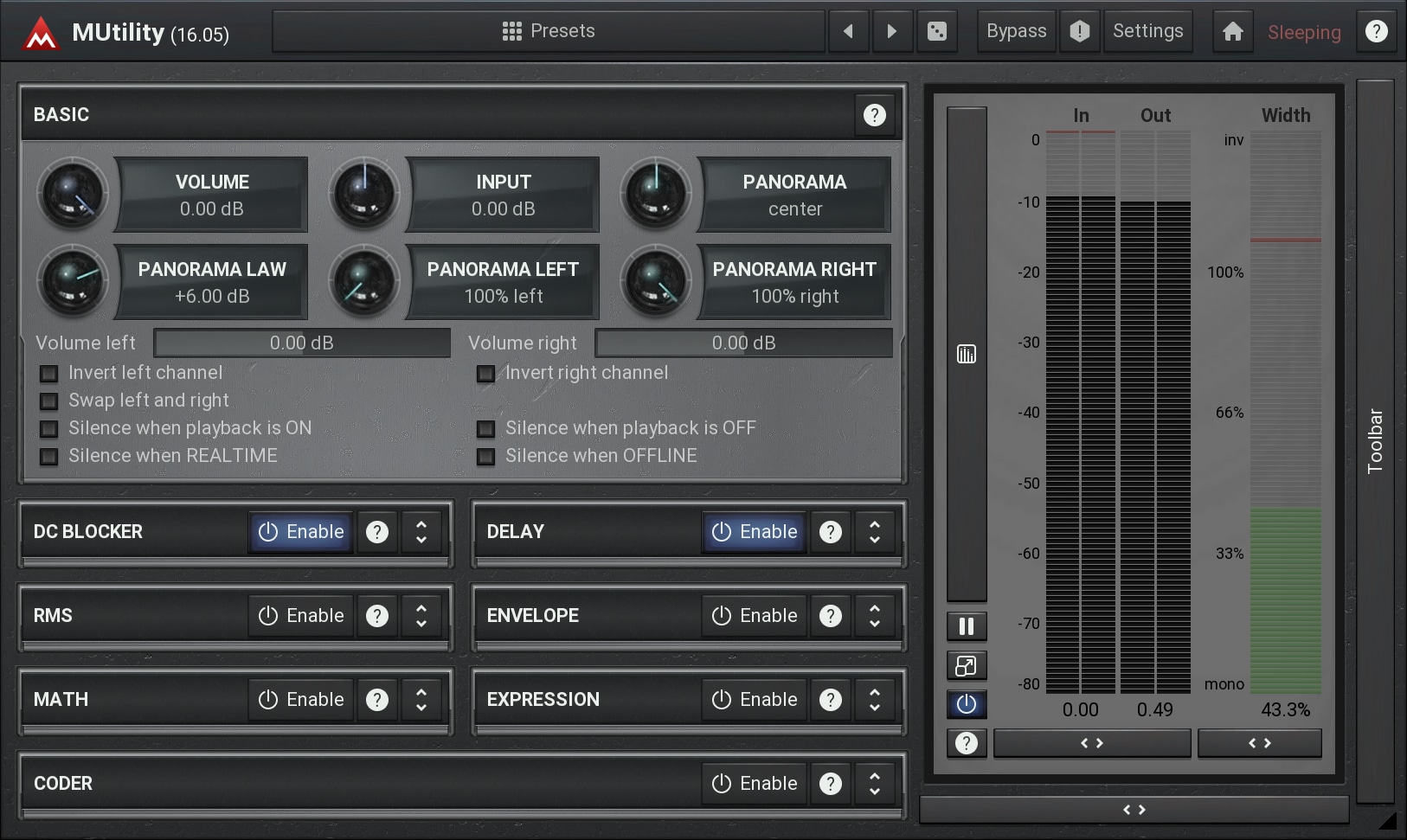Check Silence when OFFLINE
Image resolution: width=1407 pixels, height=840 pixels.
click(486, 457)
